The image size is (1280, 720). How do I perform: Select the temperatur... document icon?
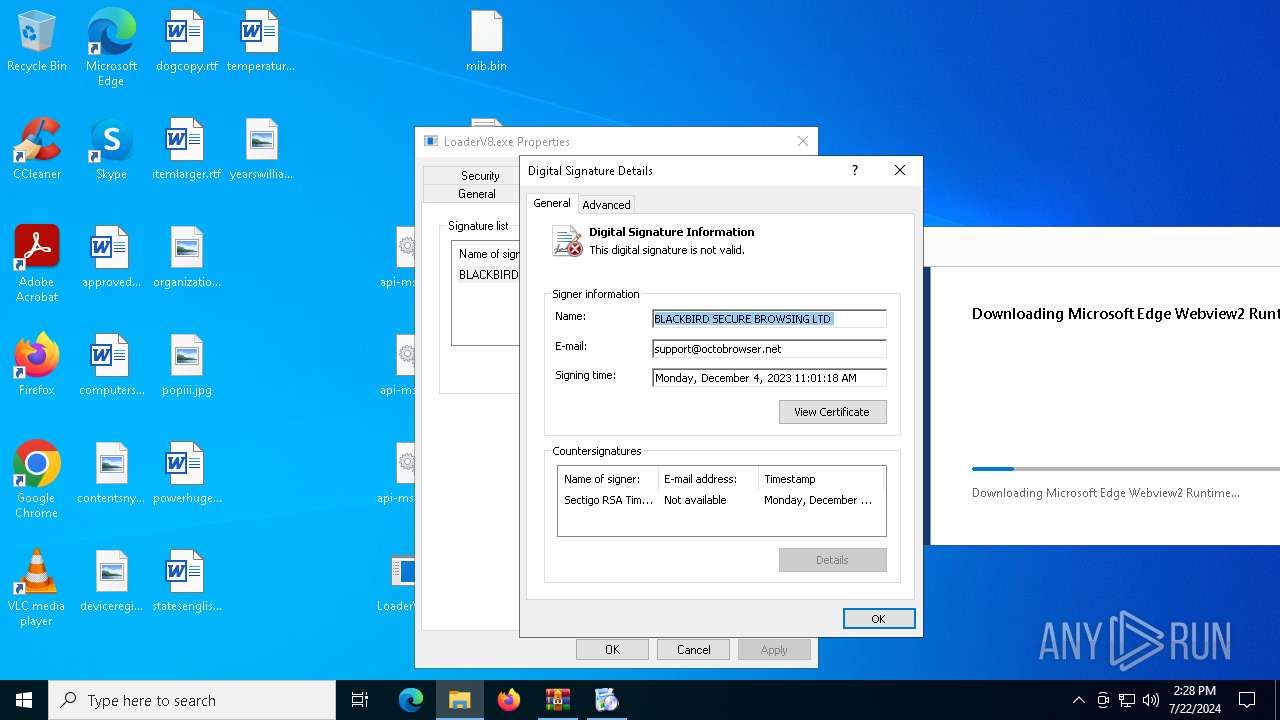[x=260, y=41]
